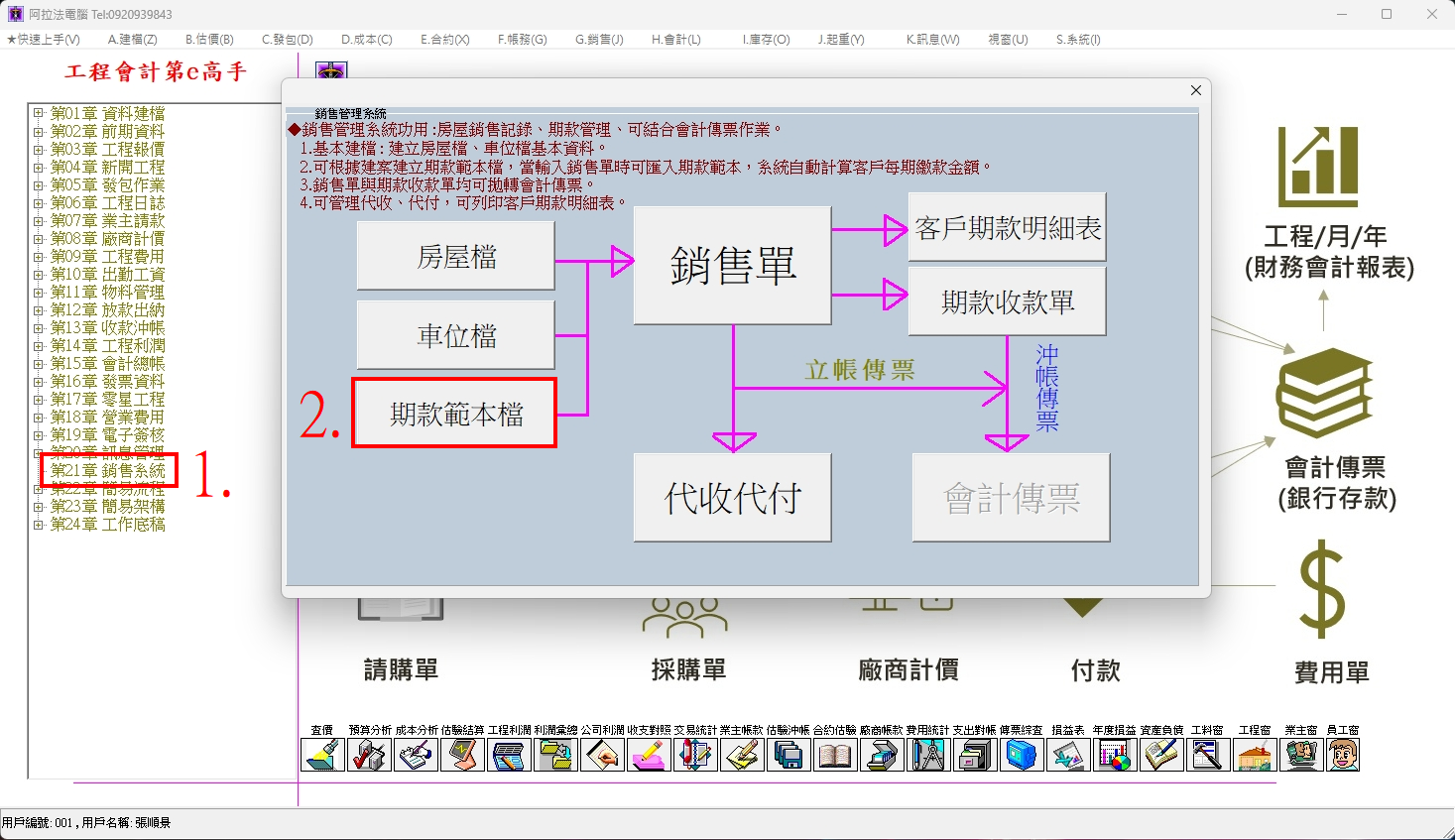Image resolution: width=1455 pixels, height=840 pixels.
Task: Click the 年度損益 chart icon
Action: point(1115,755)
